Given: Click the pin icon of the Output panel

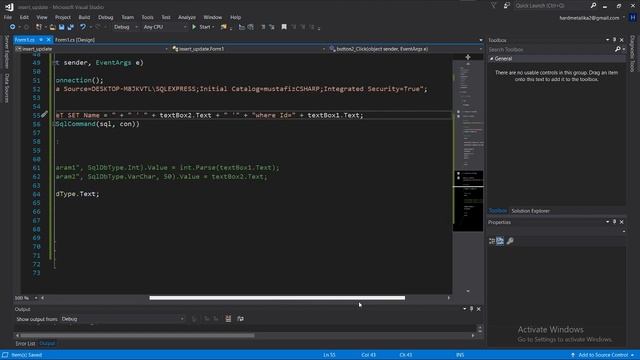Looking at the screenshot, I should (471, 309).
